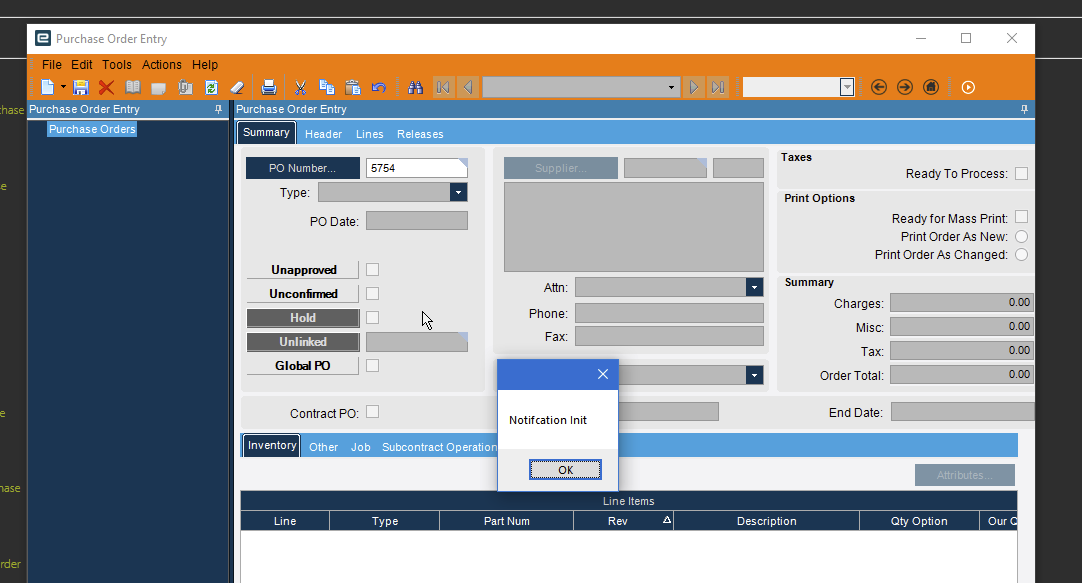Image resolution: width=1082 pixels, height=583 pixels.
Task: Click the Attributes... button
Action: 965,475
